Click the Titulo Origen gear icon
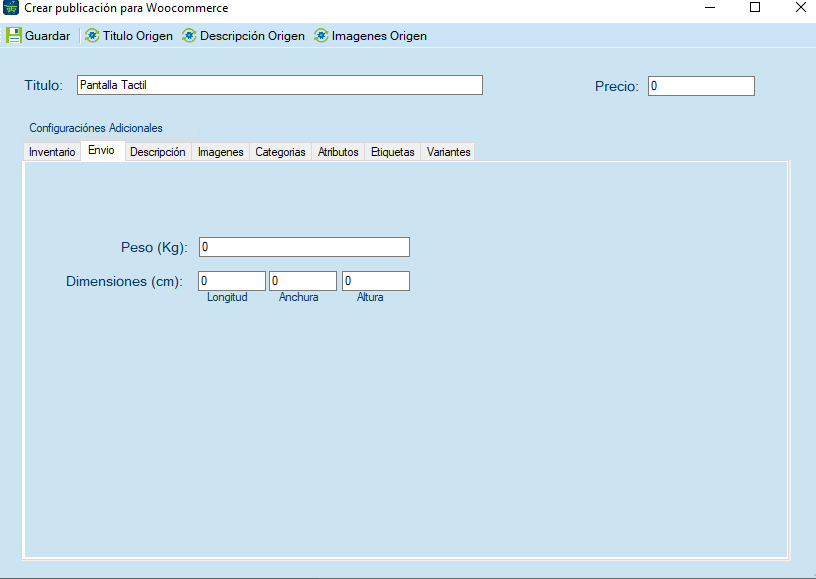816x579 pixels. coord(92,35)
